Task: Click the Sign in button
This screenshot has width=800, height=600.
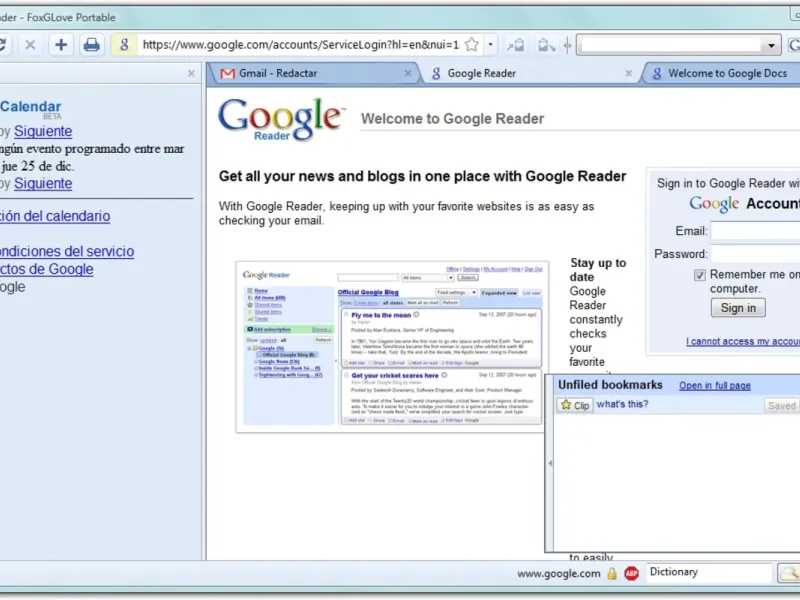Action: coord(738,308)
